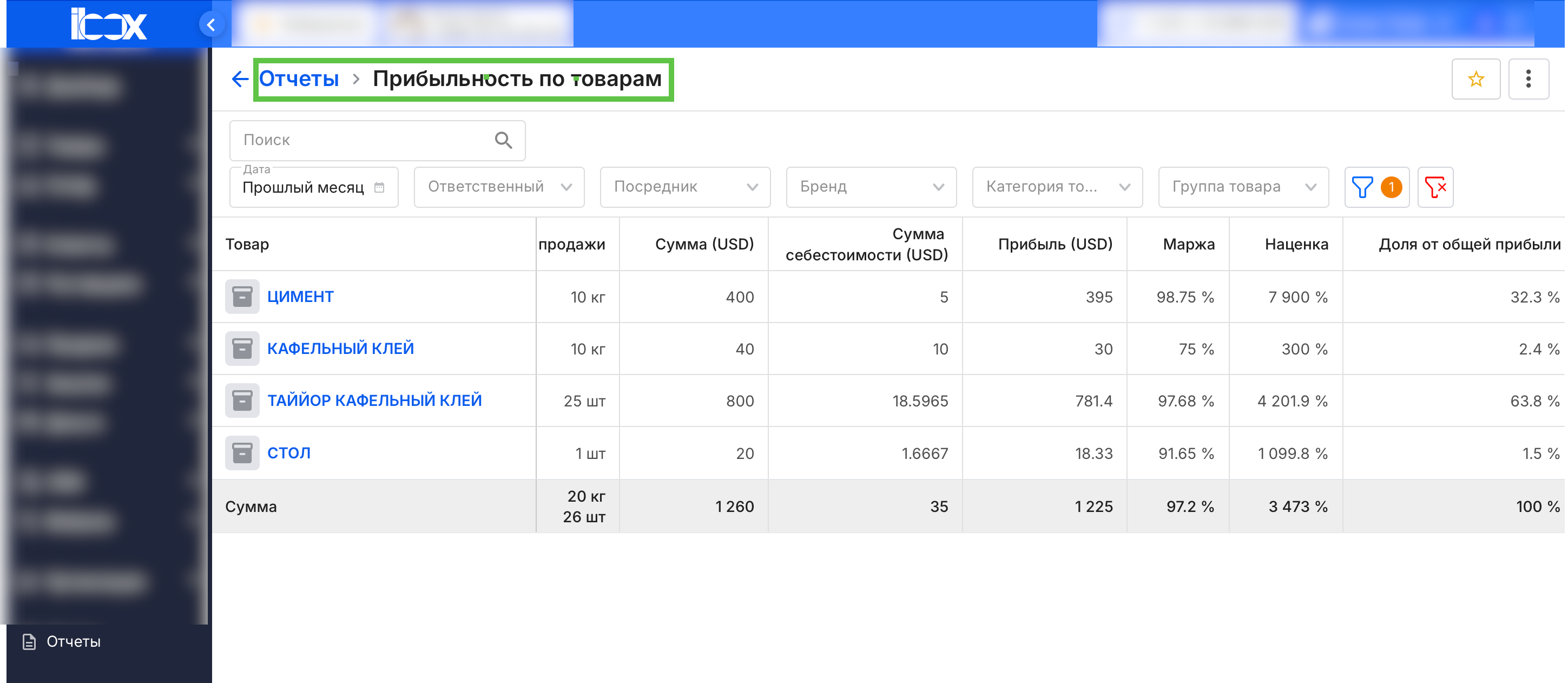Click the iBox logo
The height and width of the screenshot is (683, 1568).
pos(108,24)
